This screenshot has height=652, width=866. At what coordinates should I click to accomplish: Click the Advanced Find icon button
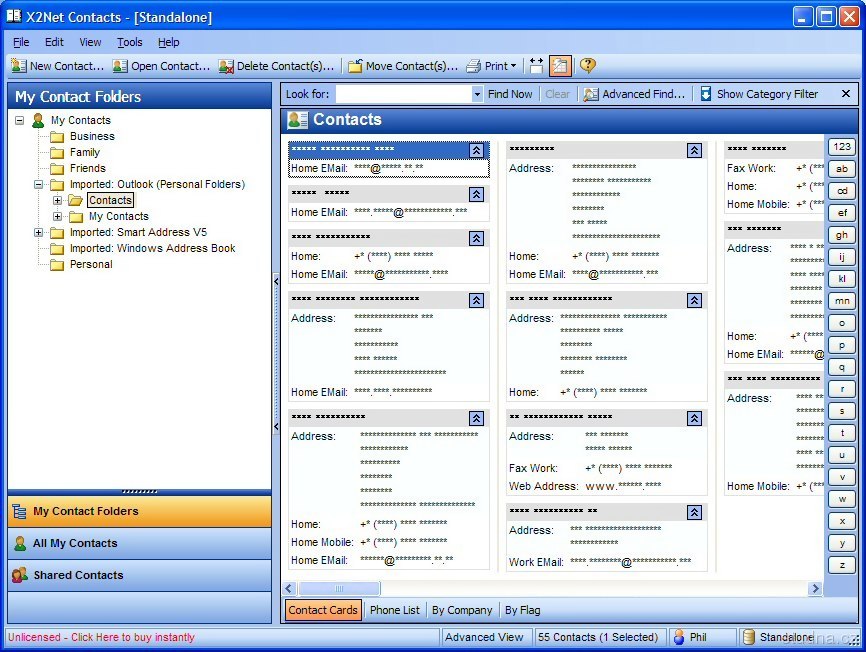click(x=591, y=94)
